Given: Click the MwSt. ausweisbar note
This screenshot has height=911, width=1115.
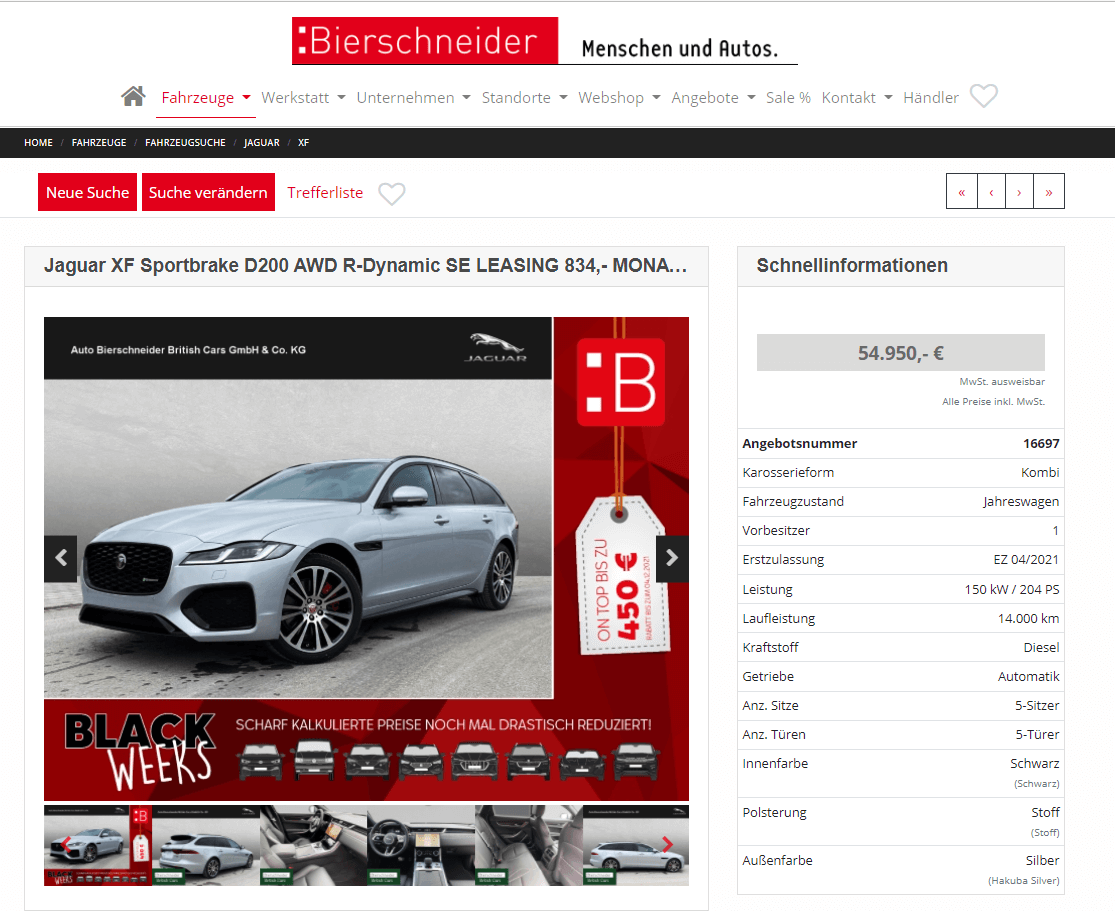Looking at the screenshot, I should [x=1002, y=382].
